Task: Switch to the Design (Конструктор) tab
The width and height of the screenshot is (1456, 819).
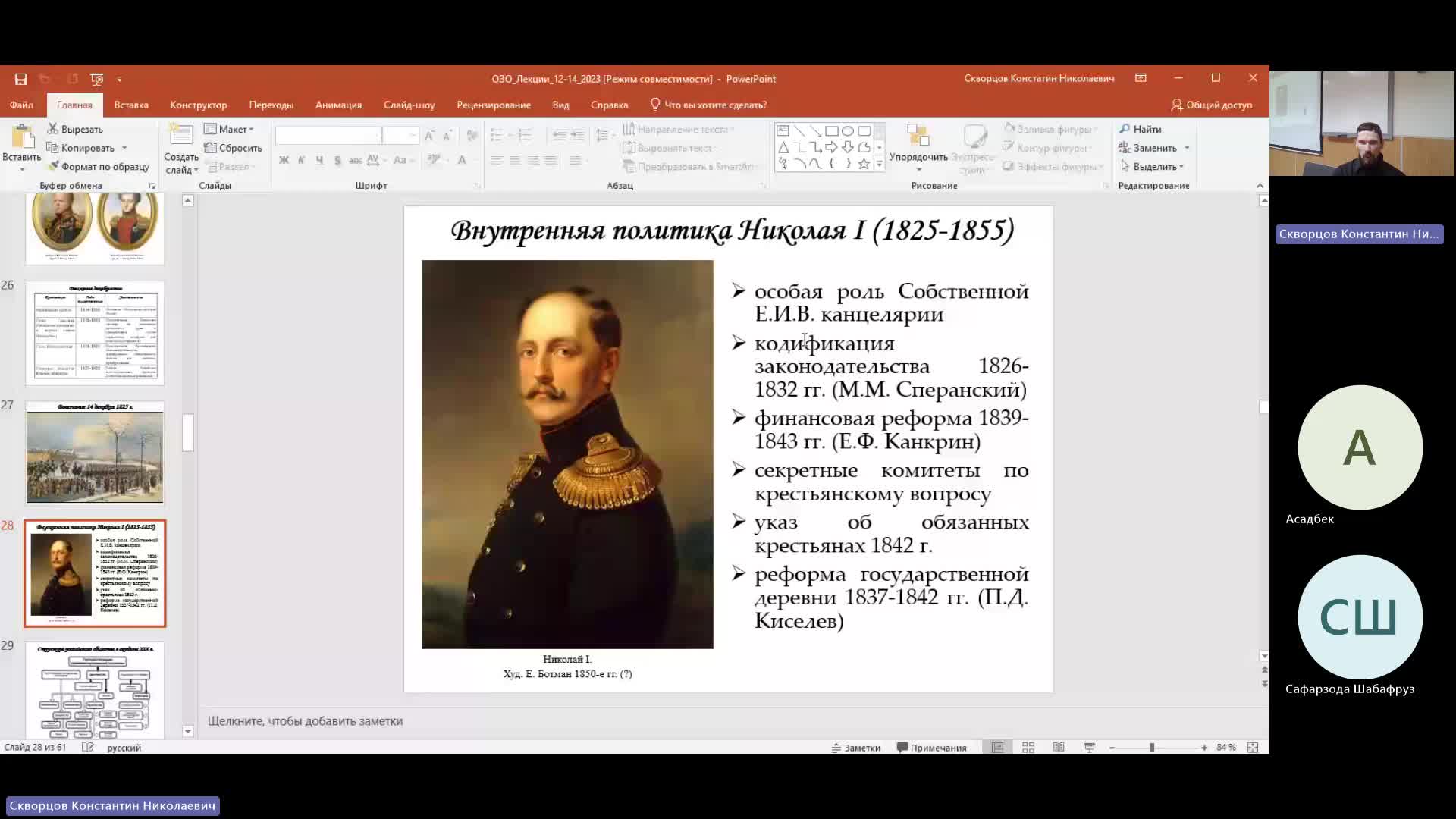Action: coord(199,105)
